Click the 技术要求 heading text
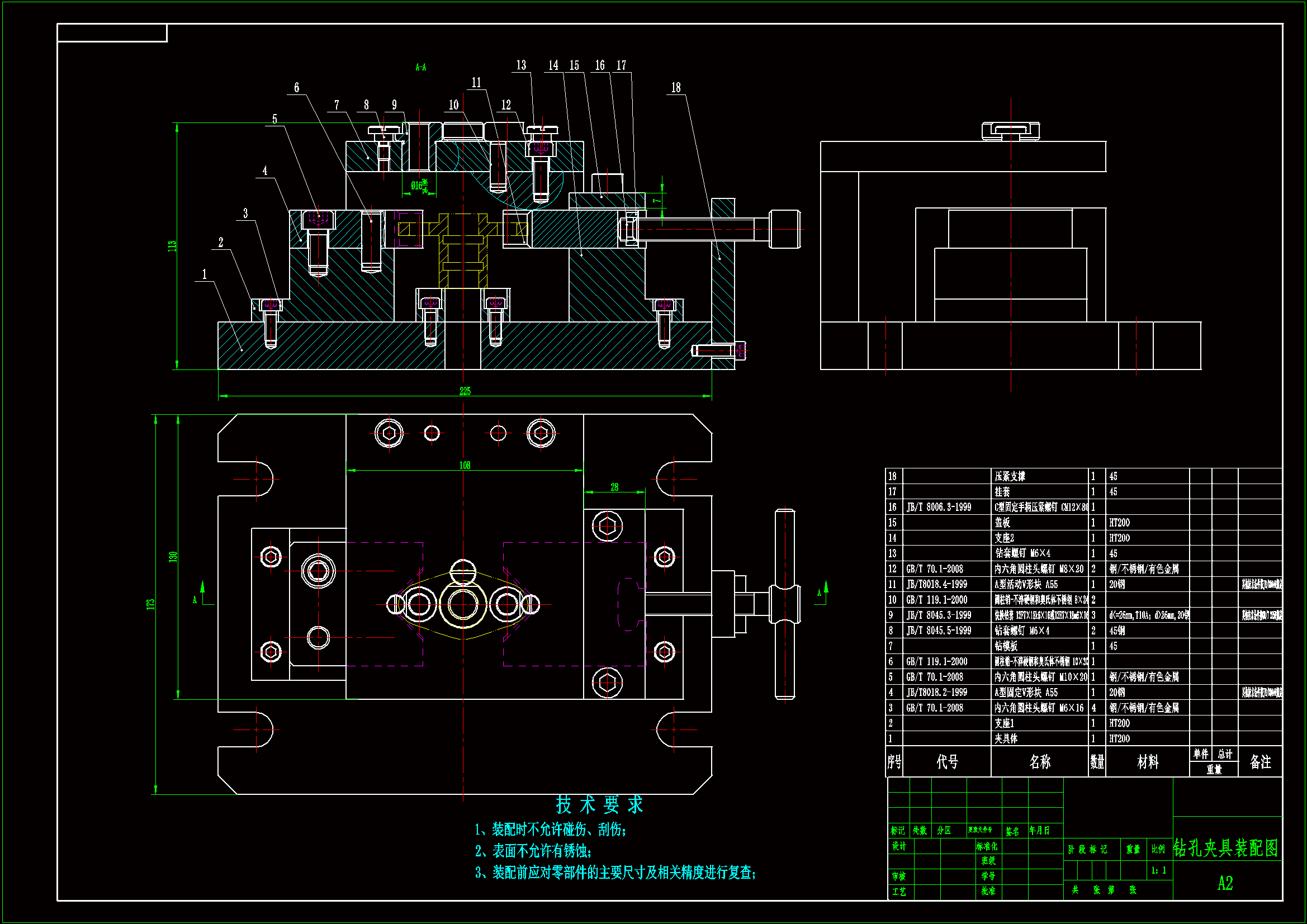The width and height of the screenshot is (1307, 924). 599,804
